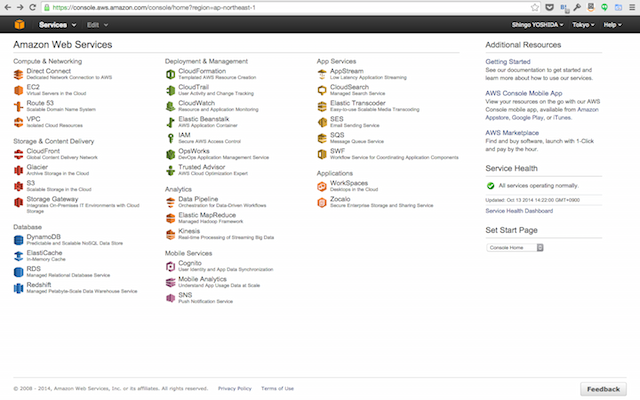Open the Edit dropdown in navbar
Image resolution: width=640 pixels, height=400 pixels.
tap(97, 25)
